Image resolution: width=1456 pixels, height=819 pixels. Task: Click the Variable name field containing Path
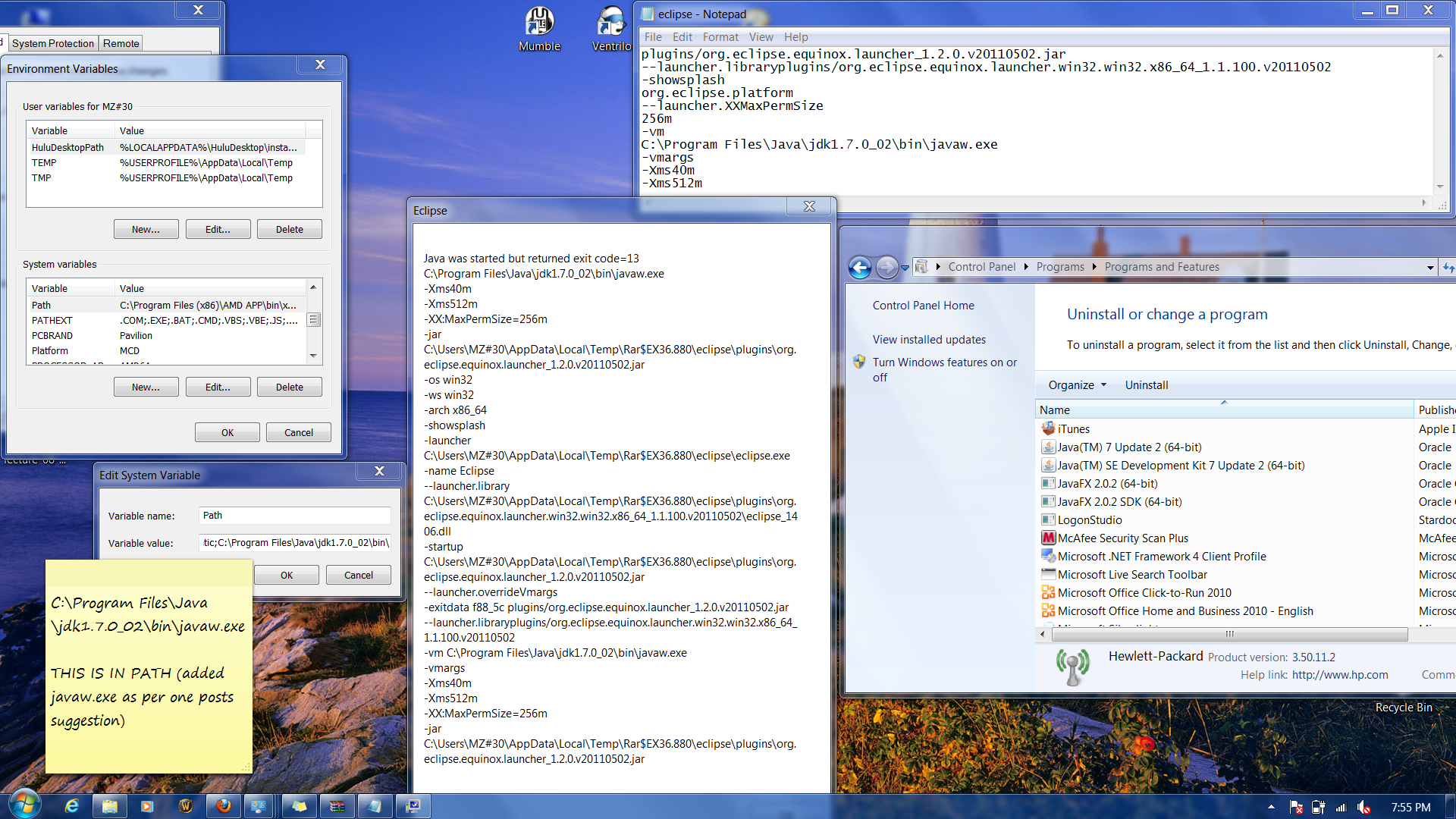click(x=295, y=515)
